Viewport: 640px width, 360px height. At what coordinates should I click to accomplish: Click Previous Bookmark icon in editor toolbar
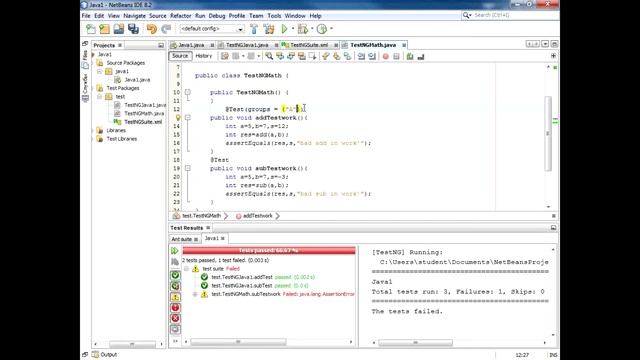pyautogui.click(x=325, y=56)
